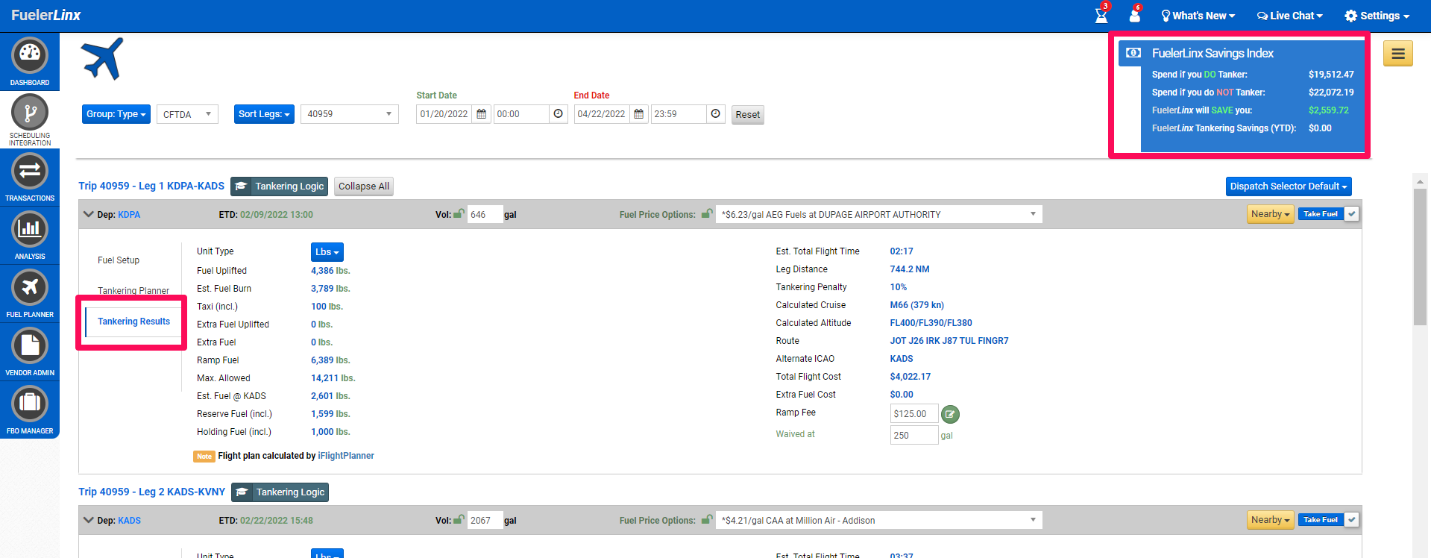
Task: Toggle Take Fuel checkbox for KADS
Action: pyautogui.click(x=1351, y=520)
